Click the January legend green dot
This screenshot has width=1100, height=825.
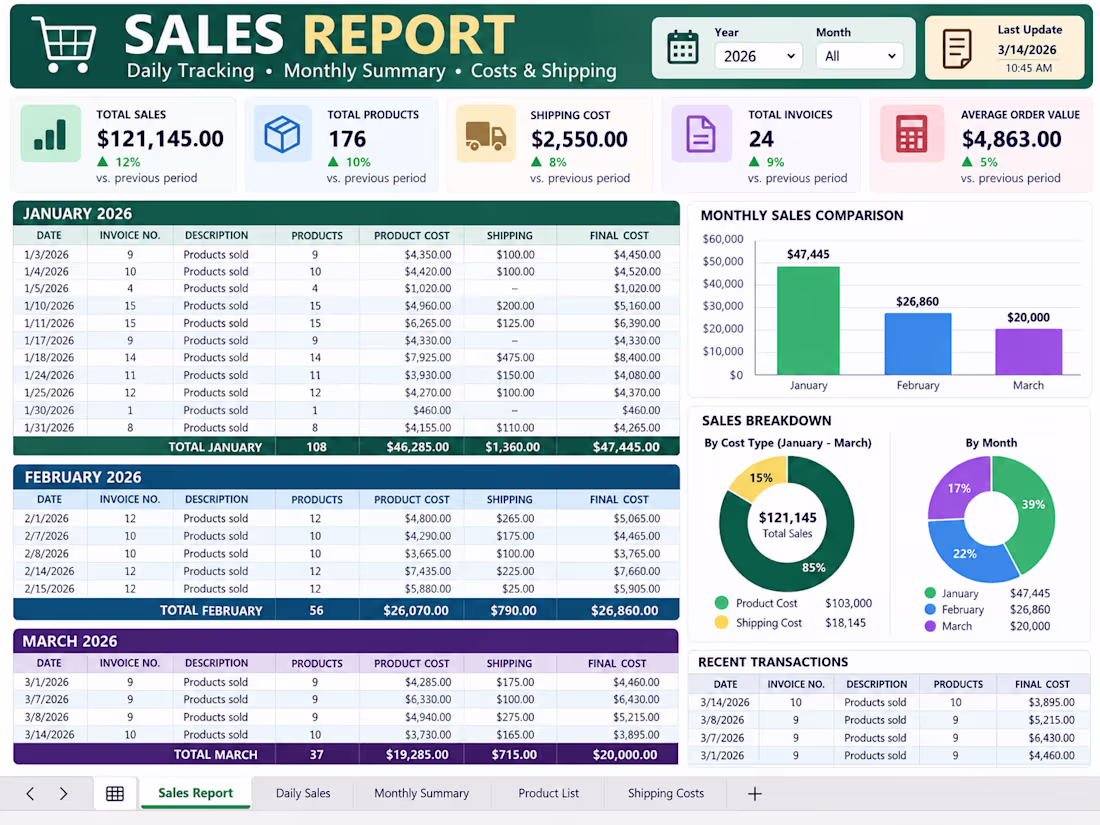[930, 593]
